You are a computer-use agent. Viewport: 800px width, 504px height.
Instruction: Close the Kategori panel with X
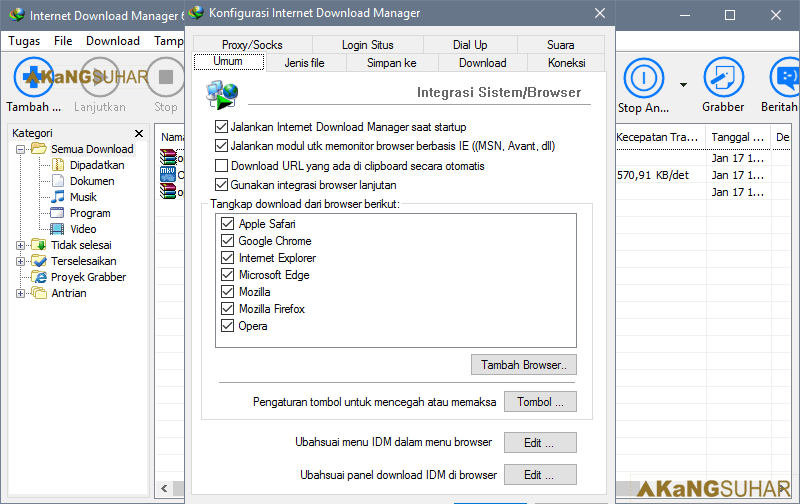139,133
